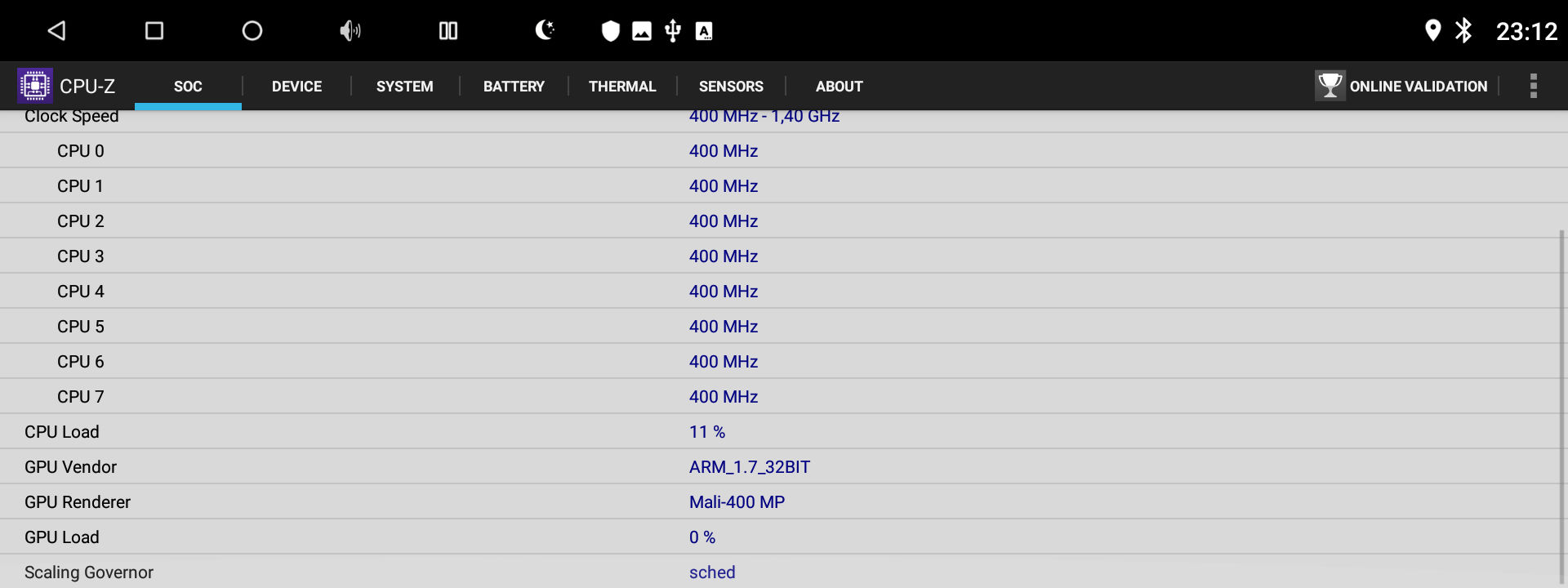Click the trophy validation icon

tap(1330, 85)
